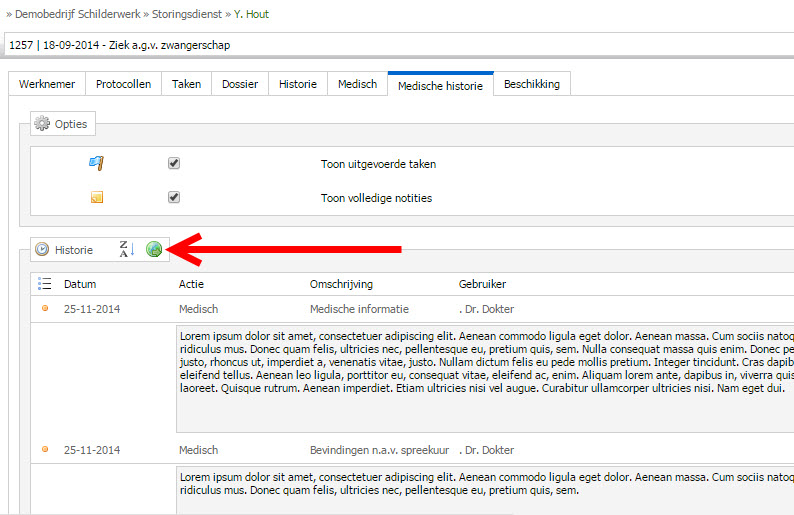Click the list icon in table header

[45, 284]
